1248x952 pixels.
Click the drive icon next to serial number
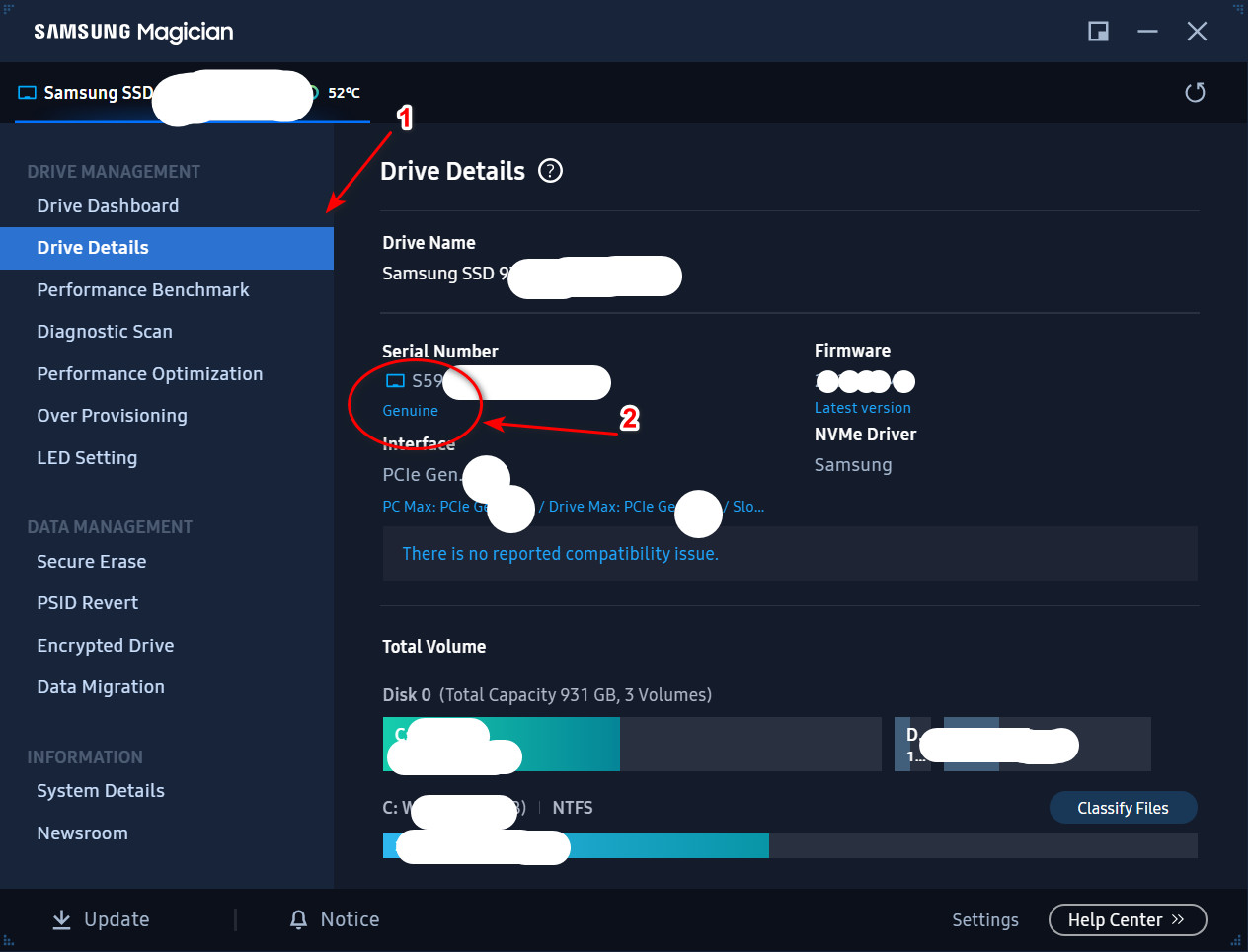[395, 381]
